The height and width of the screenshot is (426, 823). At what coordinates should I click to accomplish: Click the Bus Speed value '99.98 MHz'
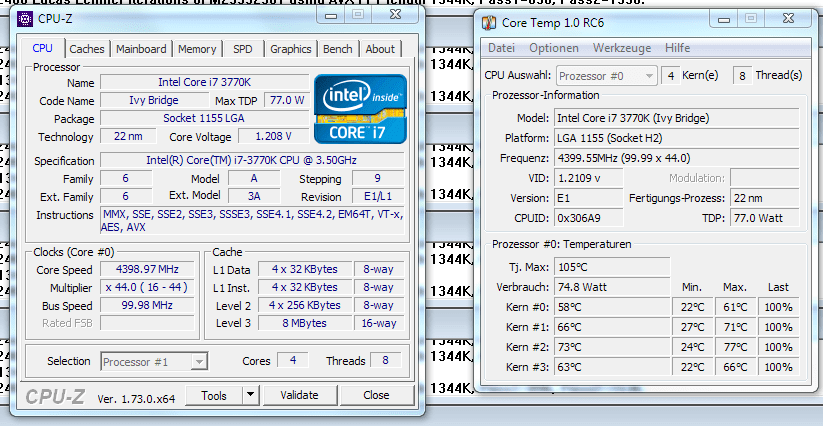(x=147, y=305)
